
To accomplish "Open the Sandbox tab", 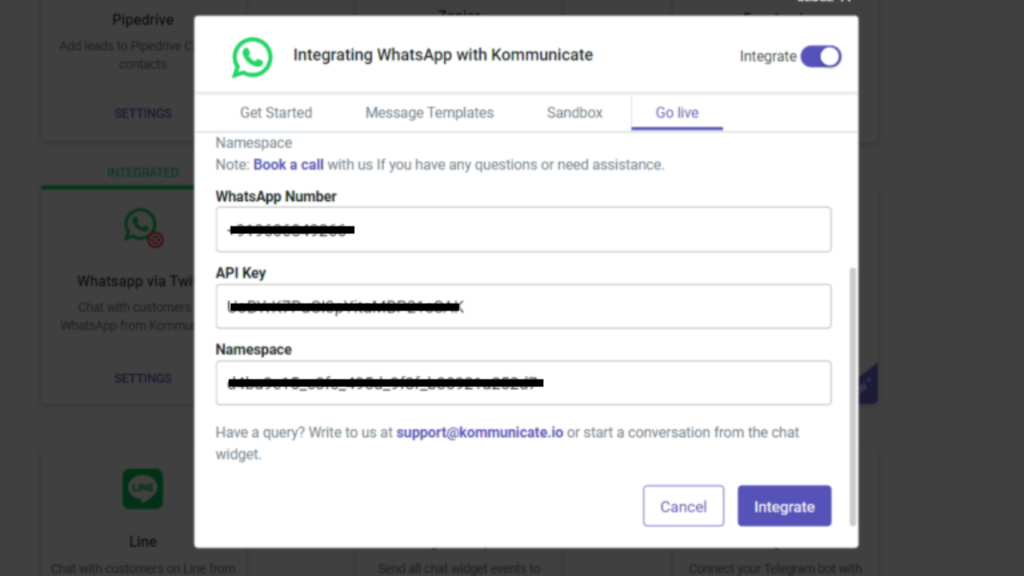I will [x=575, y=112].
